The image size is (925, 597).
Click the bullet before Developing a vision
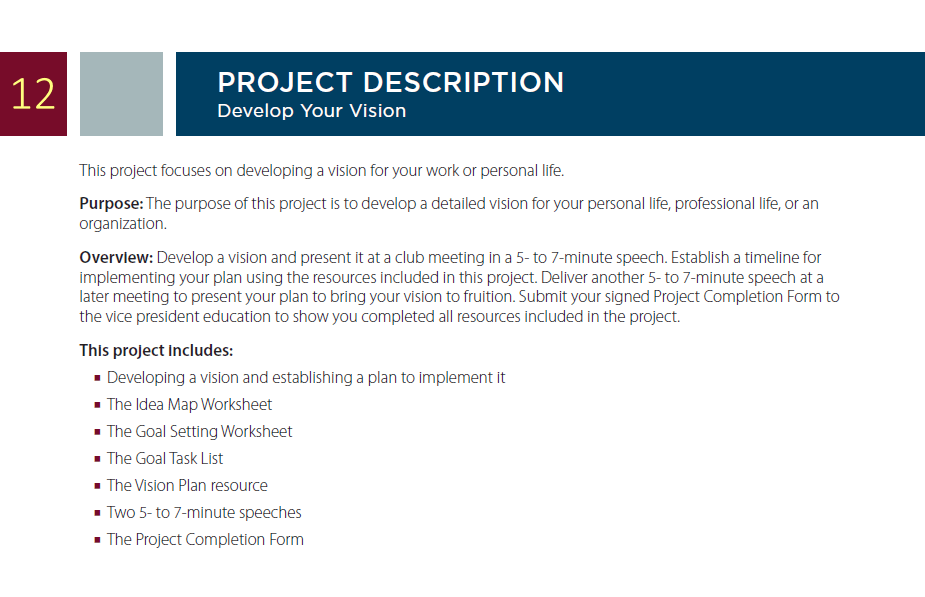(x=97, y=378)
